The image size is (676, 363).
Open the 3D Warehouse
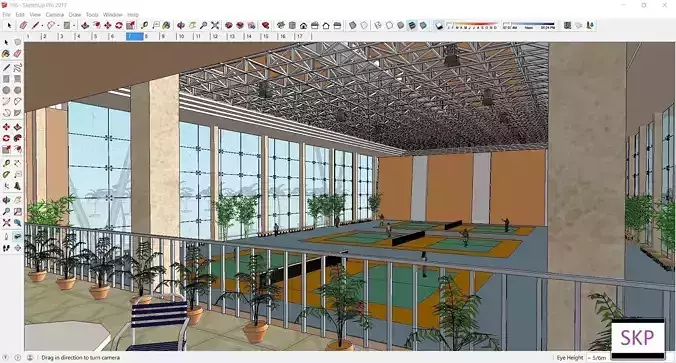[x=229, y=25]
